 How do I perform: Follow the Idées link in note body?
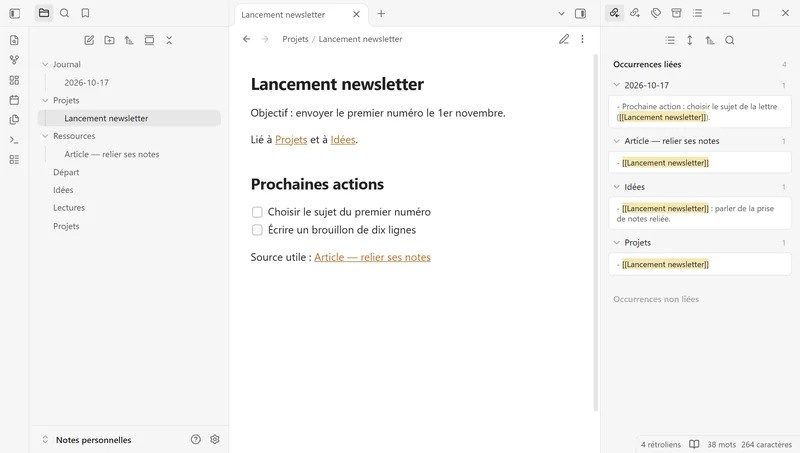coord(342,140)
